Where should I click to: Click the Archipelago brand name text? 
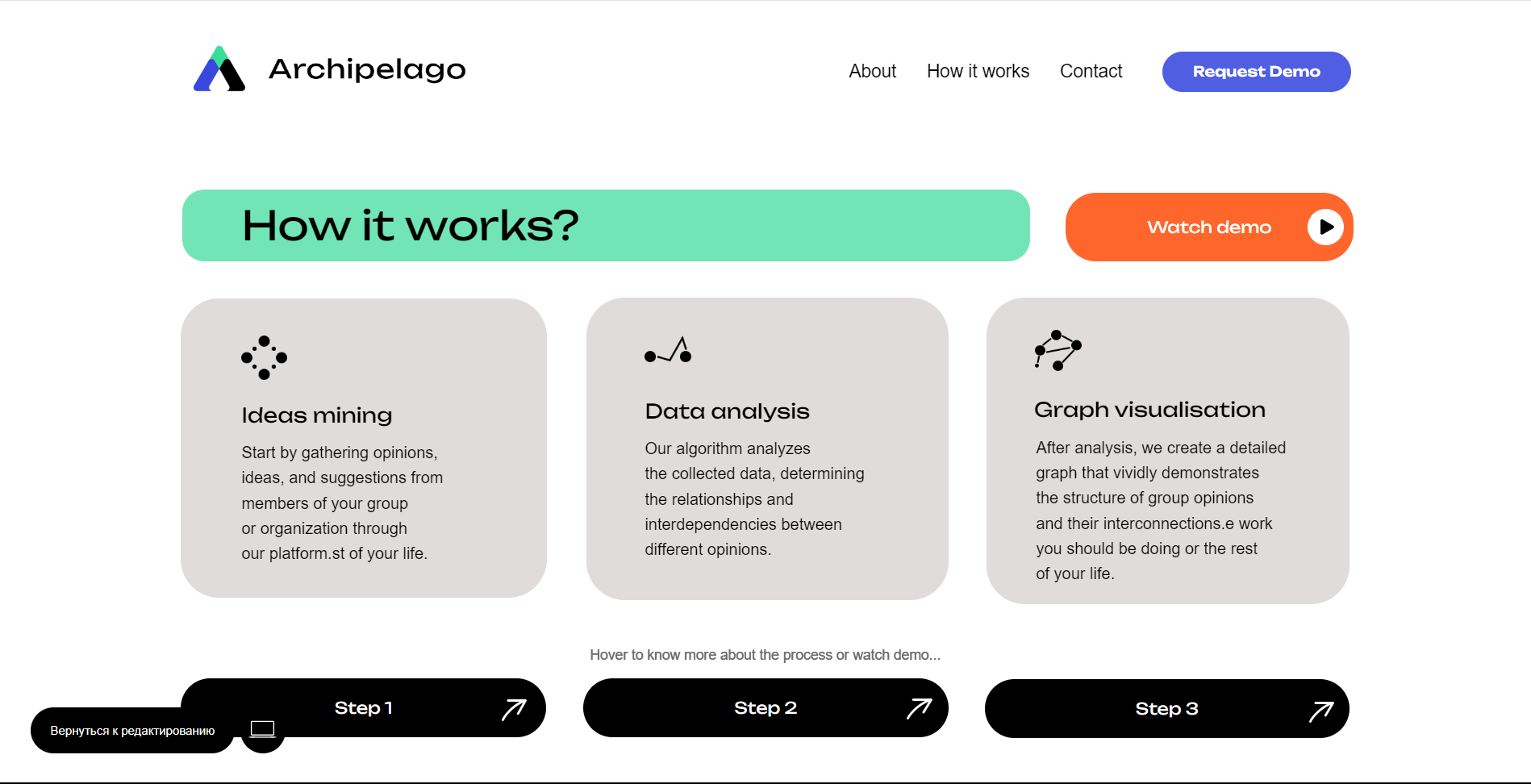point(367,69)
